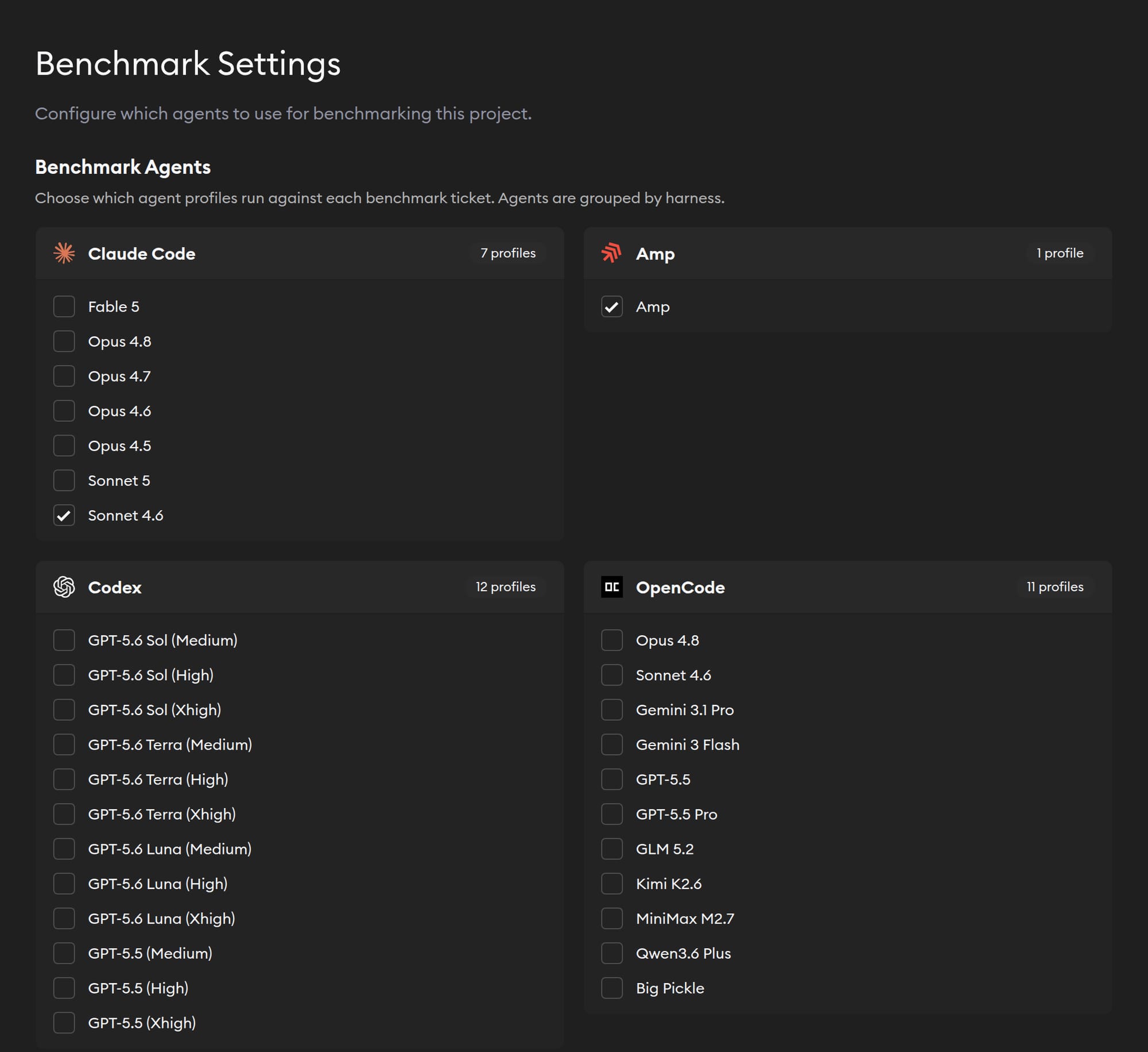Check Opus 4.8 under OpenCode
This screenshot has width=1148, height=1052.
[x=612, y=640]
